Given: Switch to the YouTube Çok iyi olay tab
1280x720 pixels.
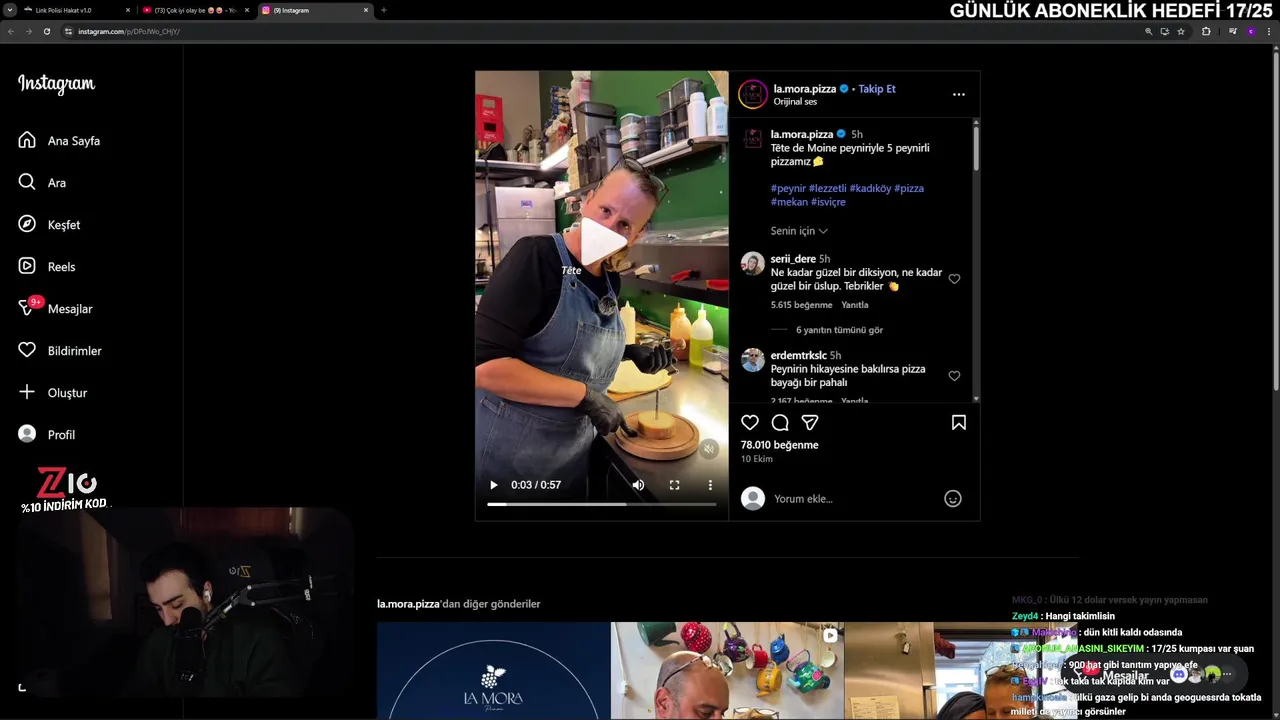Looking at the screenshot, I should (195, 10).
